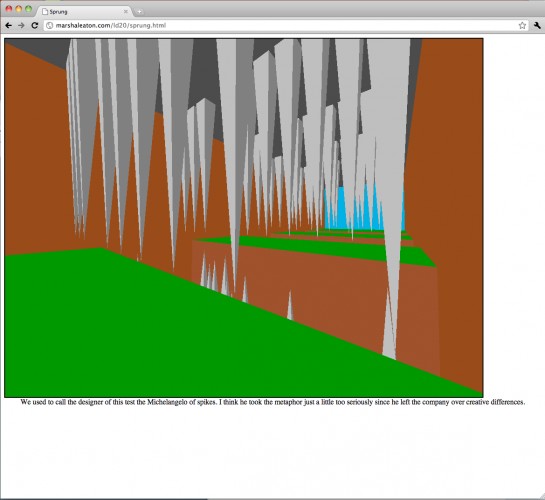Screen dimensions: 545x500
Task: Maximize the browser window via green button
Action: pyautogui.click(x=29, y=9)
